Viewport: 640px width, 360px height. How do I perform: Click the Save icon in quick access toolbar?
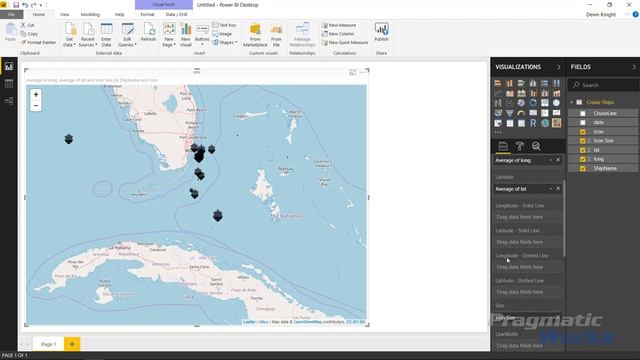[x=16, y=5]
